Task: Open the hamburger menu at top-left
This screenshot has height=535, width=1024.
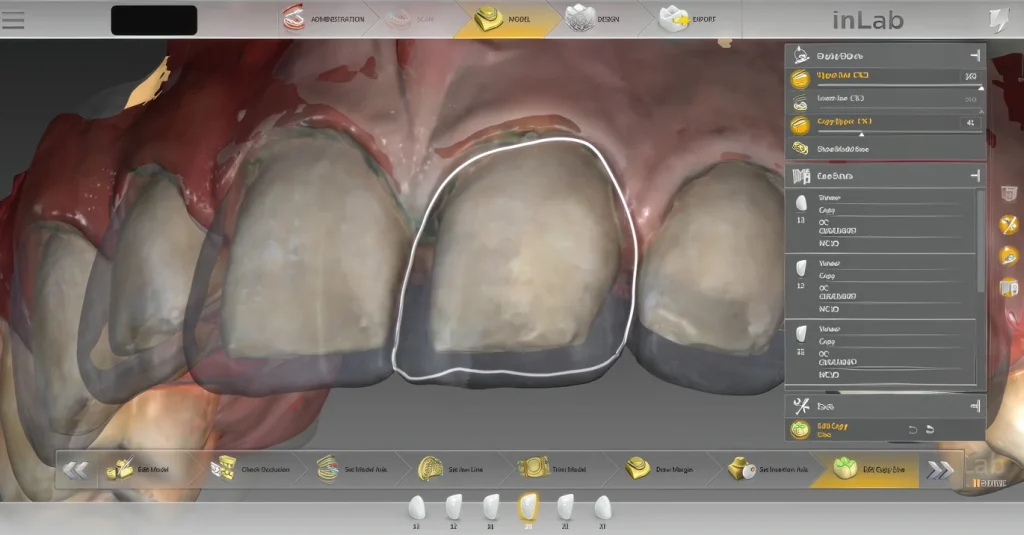Action: coord(14,20)
